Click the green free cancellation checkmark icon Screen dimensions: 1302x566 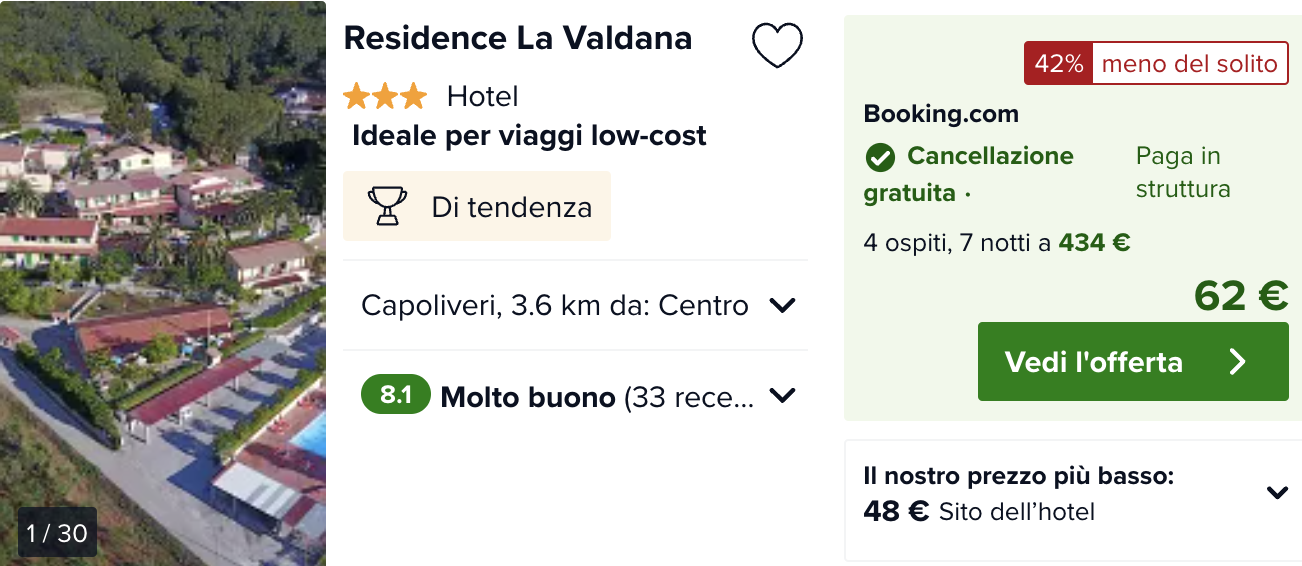pyautogui.click(x=880, y=157)
